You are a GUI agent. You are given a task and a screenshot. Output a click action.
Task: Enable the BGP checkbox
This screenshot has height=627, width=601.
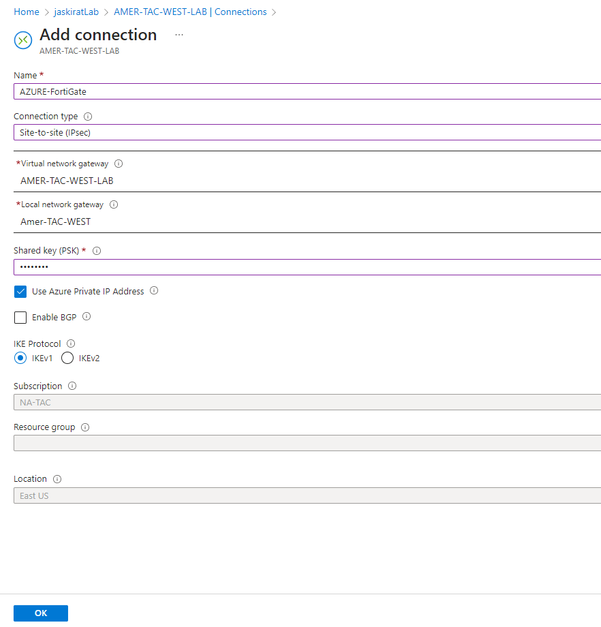[x=21, y=318]
